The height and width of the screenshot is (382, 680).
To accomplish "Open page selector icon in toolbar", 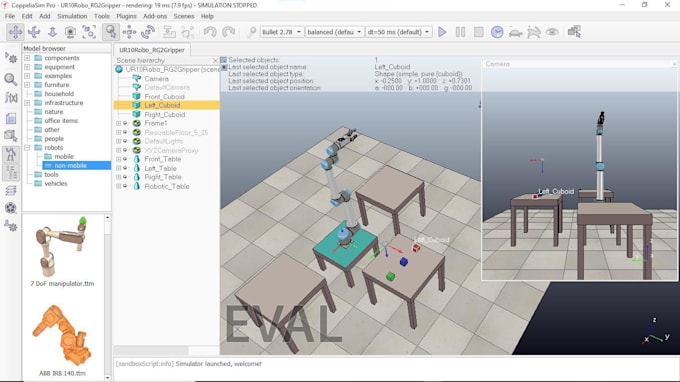I will click(x=574, y=32).
